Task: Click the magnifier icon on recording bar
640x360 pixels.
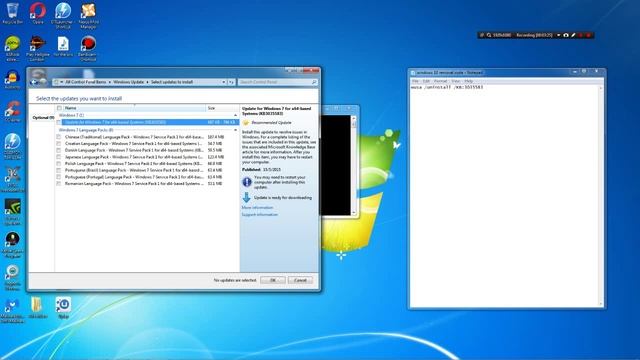Action: tap(489, 35)
